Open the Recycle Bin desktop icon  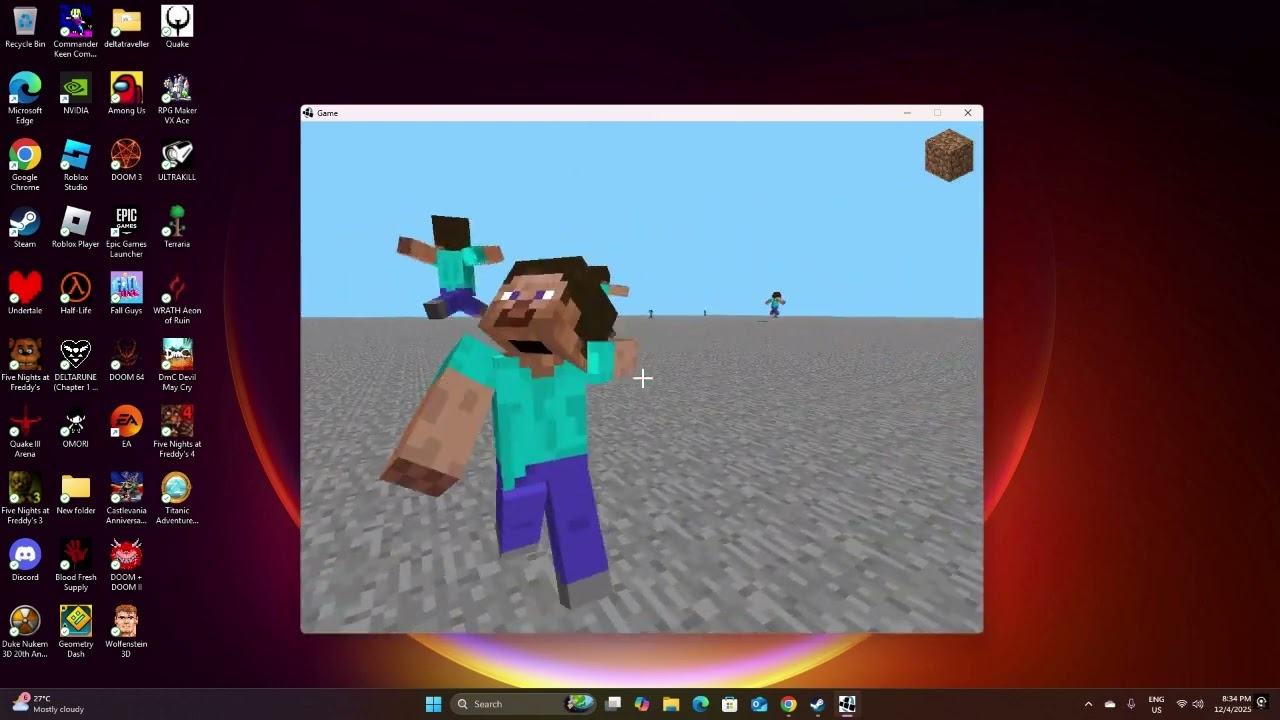[25, 28]
